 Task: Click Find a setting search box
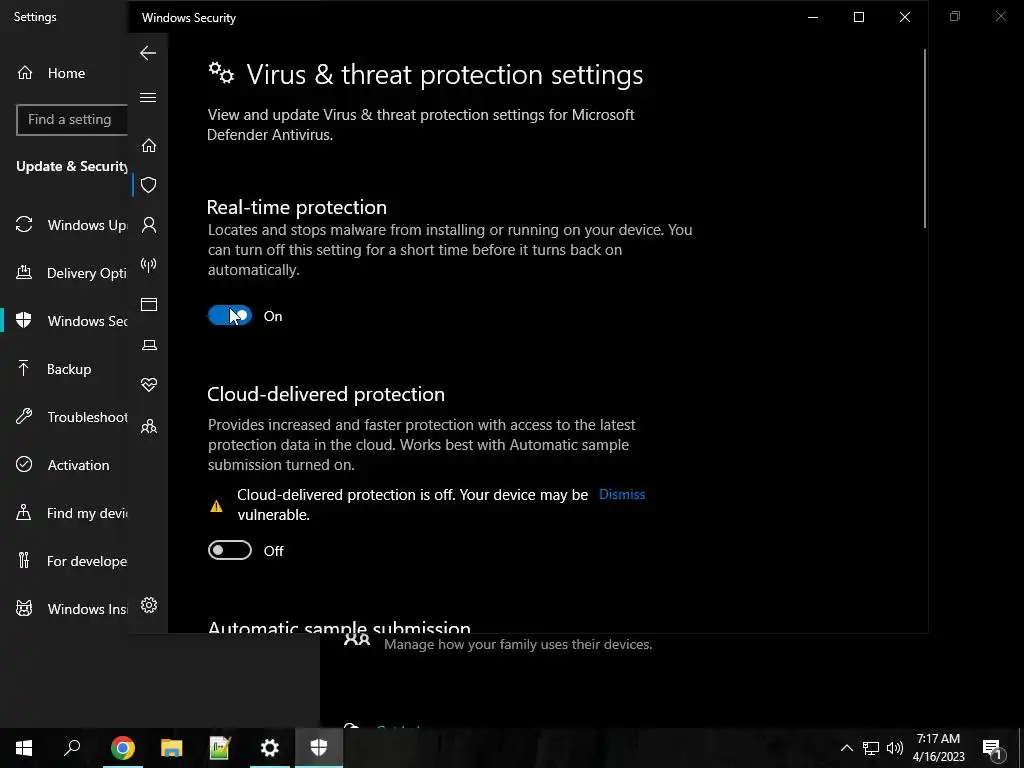coord(72,120)
